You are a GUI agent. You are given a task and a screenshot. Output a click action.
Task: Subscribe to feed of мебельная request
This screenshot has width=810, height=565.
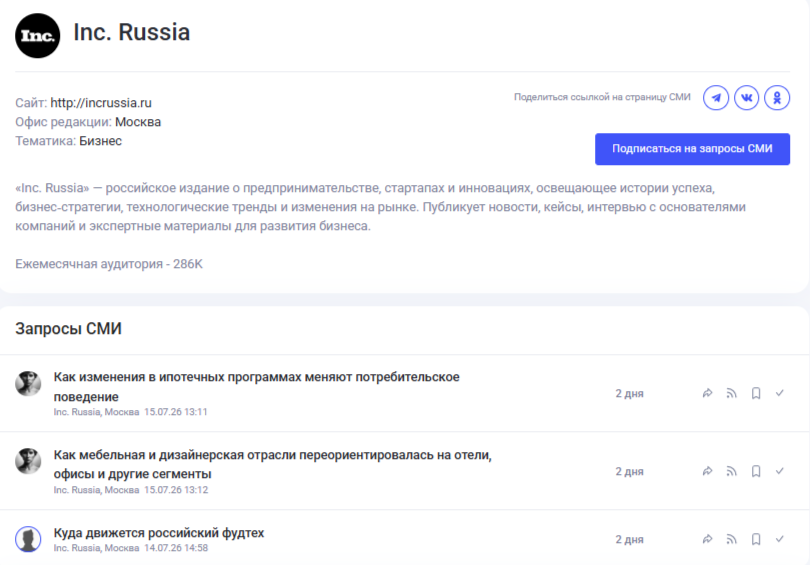(x=731, y=471)
